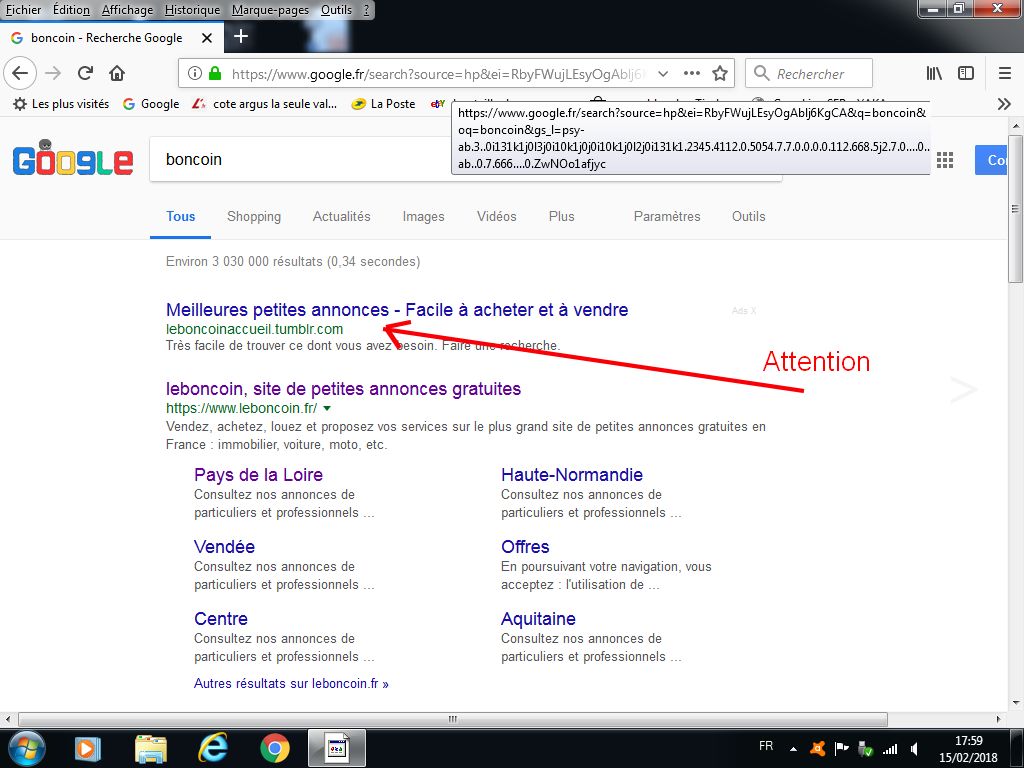Launch Windows Media Player from the taskbar
The height and width of the screenshot is (768, 1024).
pos(87,748)
